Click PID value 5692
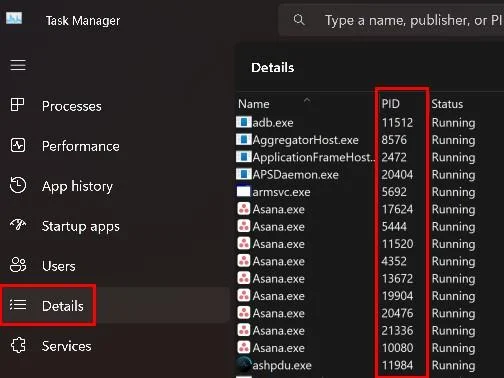The width and height of the screenshot is (504, 378). coord(394,192)
